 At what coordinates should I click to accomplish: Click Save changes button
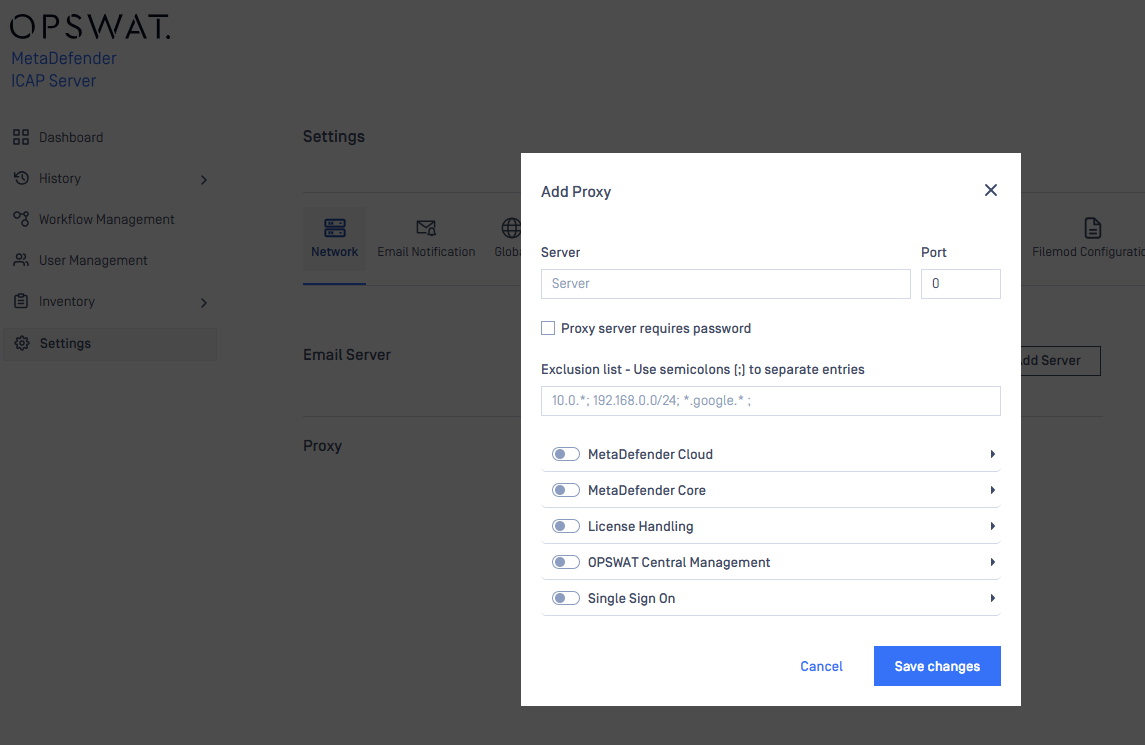937,666
